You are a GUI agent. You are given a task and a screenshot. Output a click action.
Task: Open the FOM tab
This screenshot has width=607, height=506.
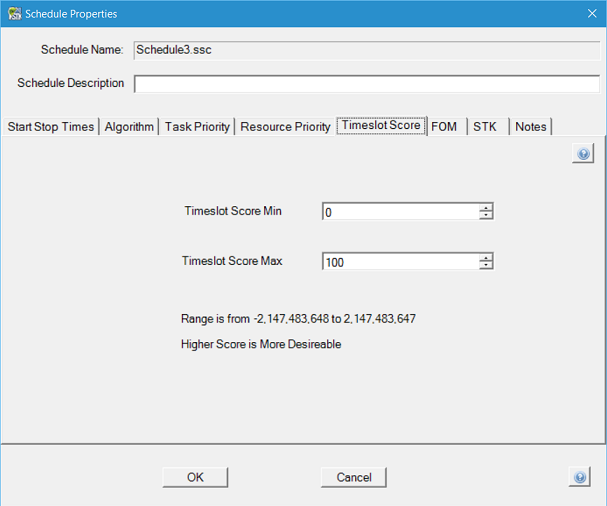444,127
